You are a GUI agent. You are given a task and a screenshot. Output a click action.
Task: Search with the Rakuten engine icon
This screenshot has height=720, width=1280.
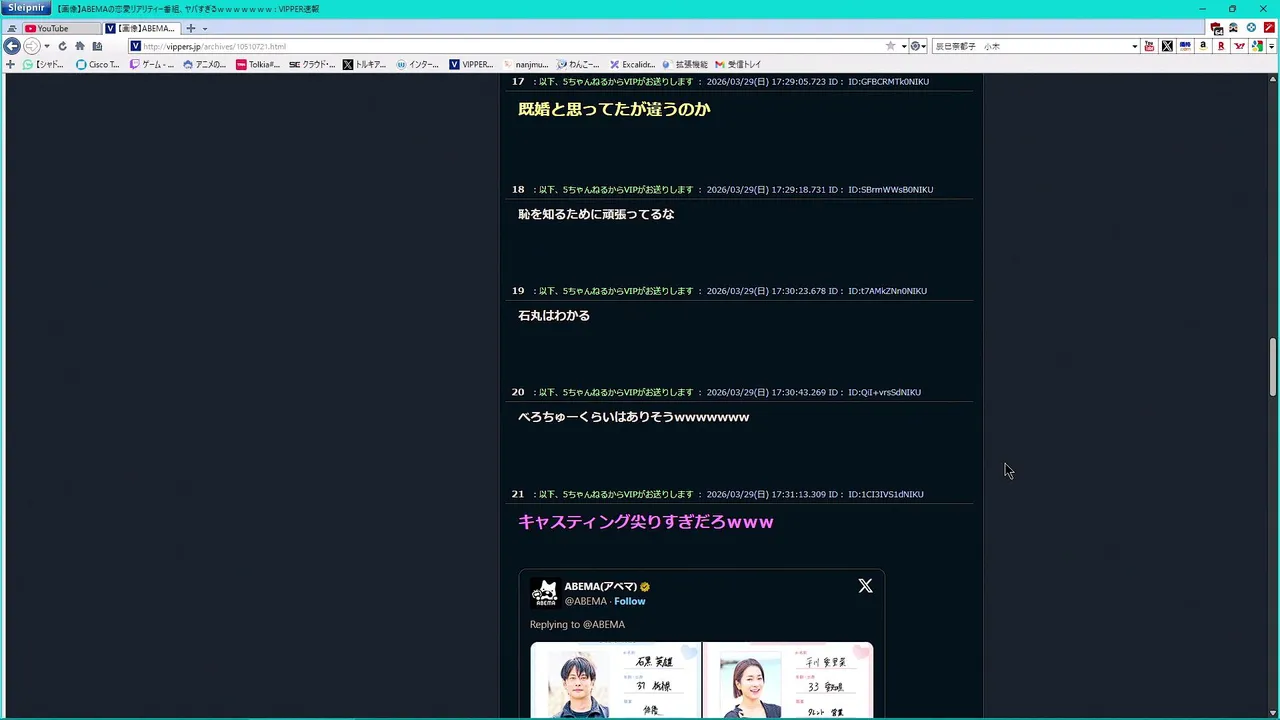1221,46
